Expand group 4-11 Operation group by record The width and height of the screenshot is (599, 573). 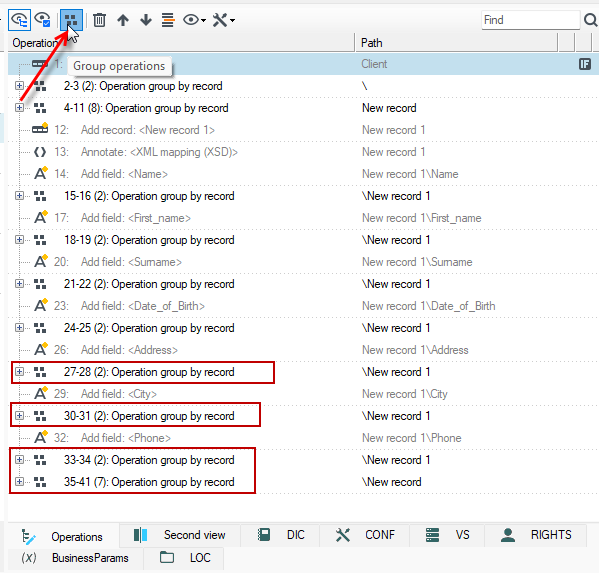tap(19, 108)
